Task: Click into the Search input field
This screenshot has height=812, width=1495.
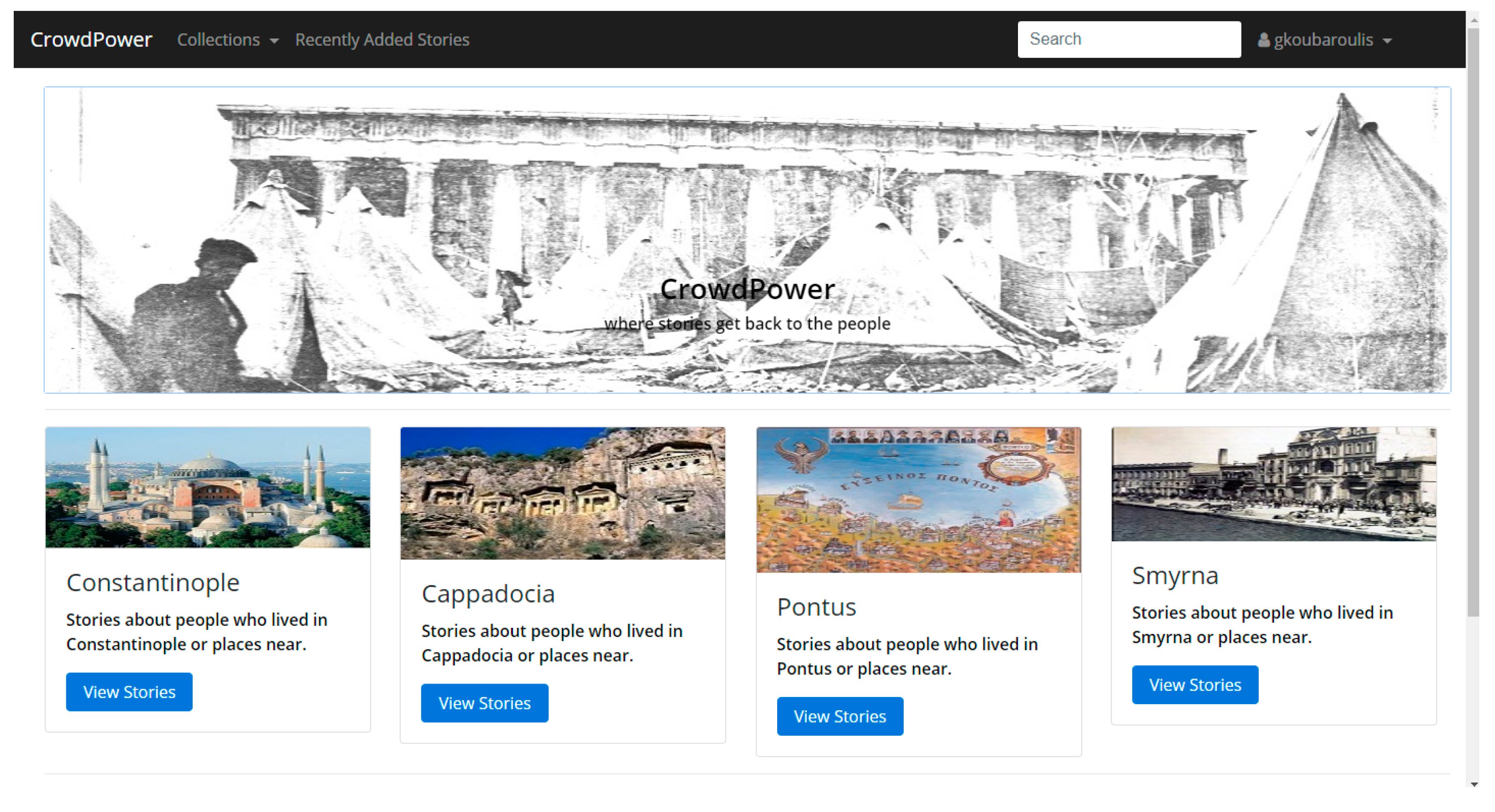Action: point(1128,39)
